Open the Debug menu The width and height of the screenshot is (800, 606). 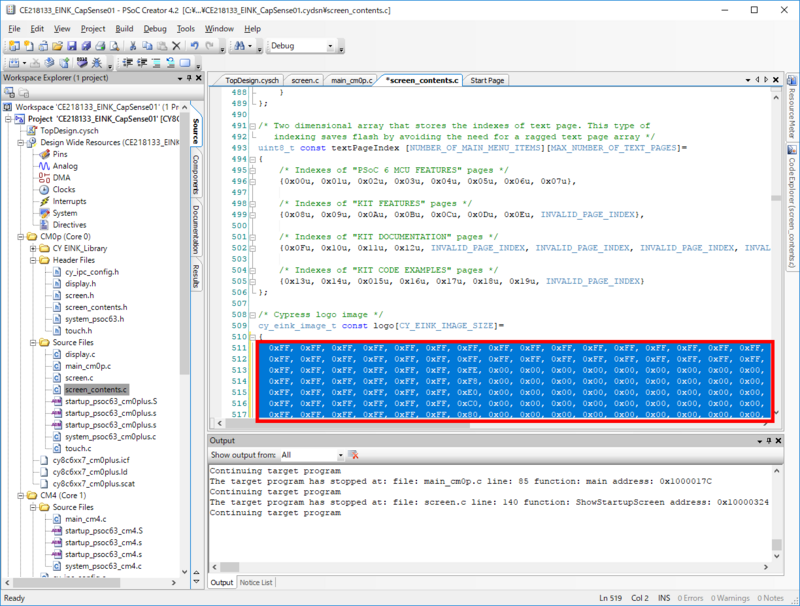[155, 29]
